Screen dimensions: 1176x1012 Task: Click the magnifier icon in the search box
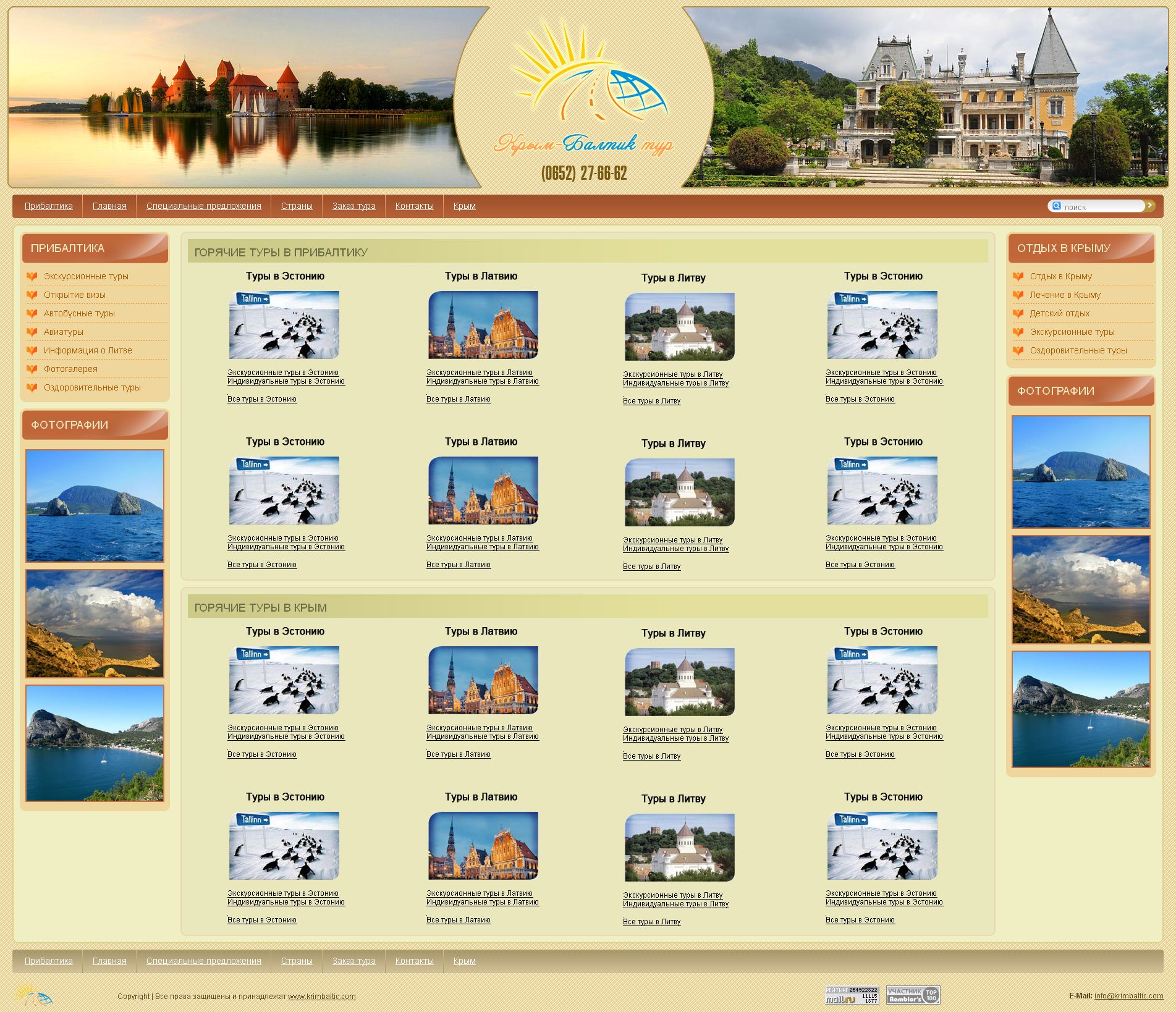coord(1057,206)
